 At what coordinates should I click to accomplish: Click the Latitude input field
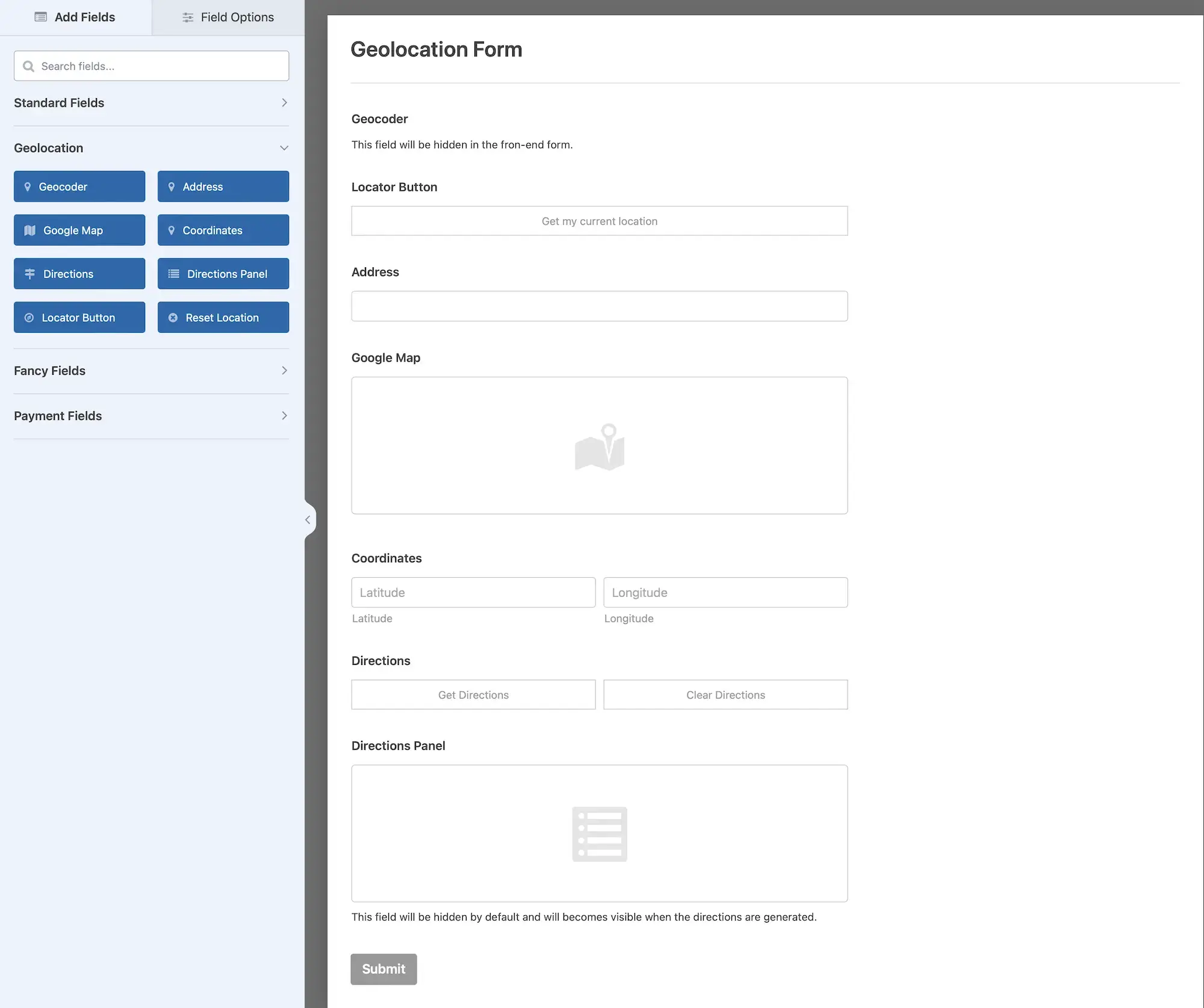[x=473, y=593]
